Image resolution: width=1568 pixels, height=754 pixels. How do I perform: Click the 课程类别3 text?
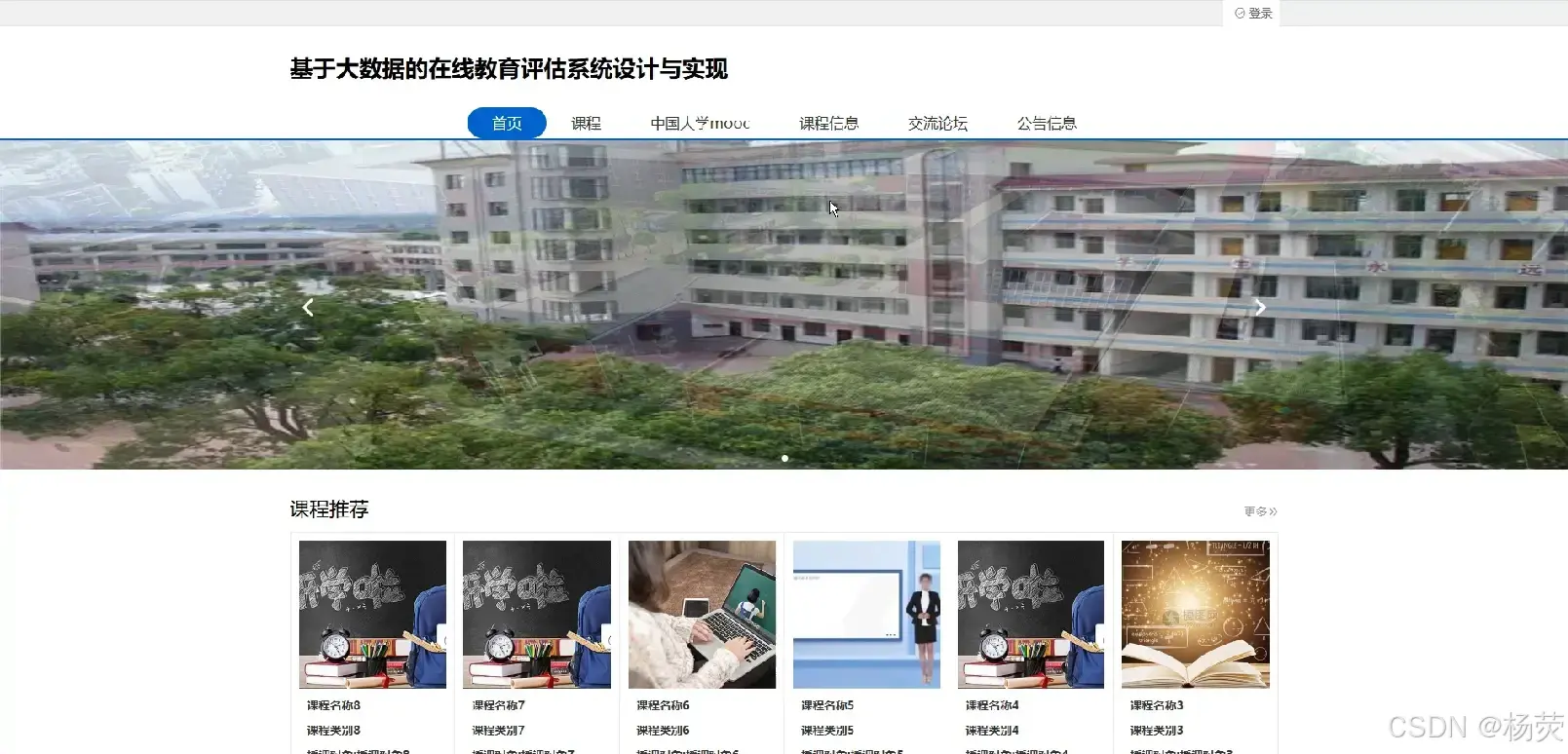pos(1157,731)
